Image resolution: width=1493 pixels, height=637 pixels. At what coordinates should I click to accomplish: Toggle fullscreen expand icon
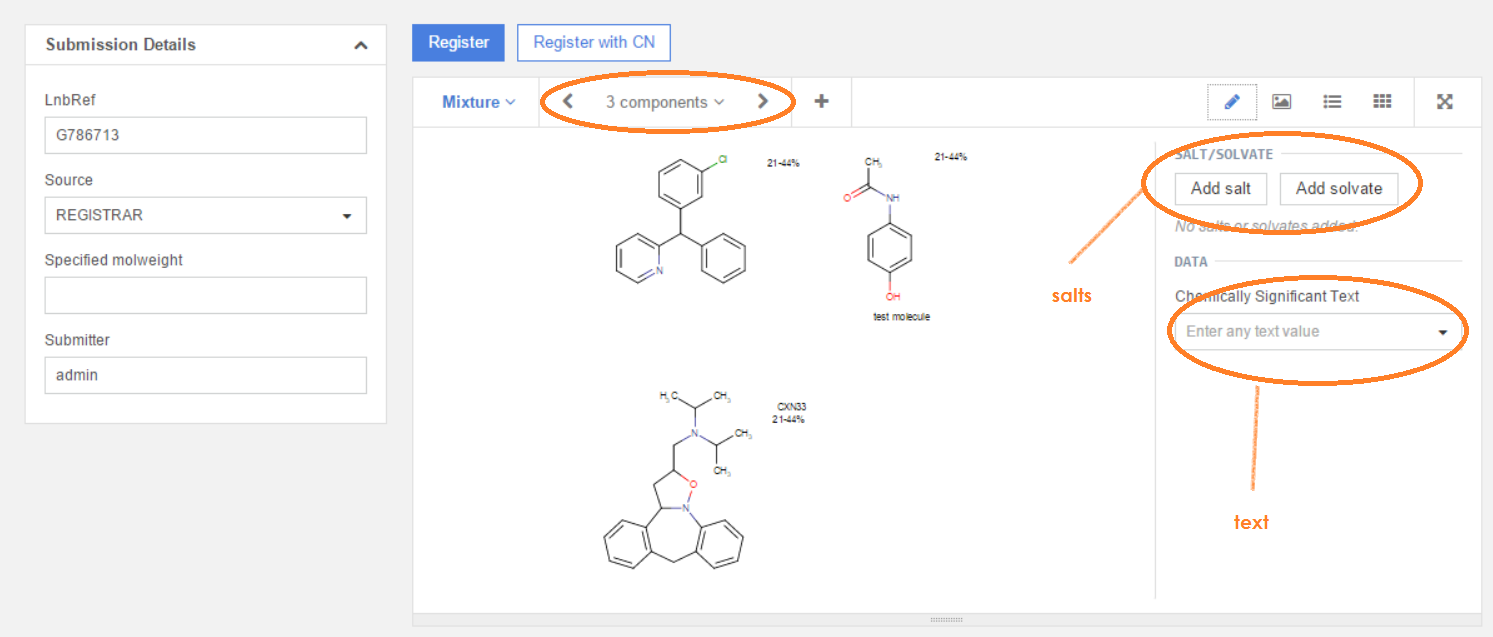pyautogui.click(x=1444, y=101)
